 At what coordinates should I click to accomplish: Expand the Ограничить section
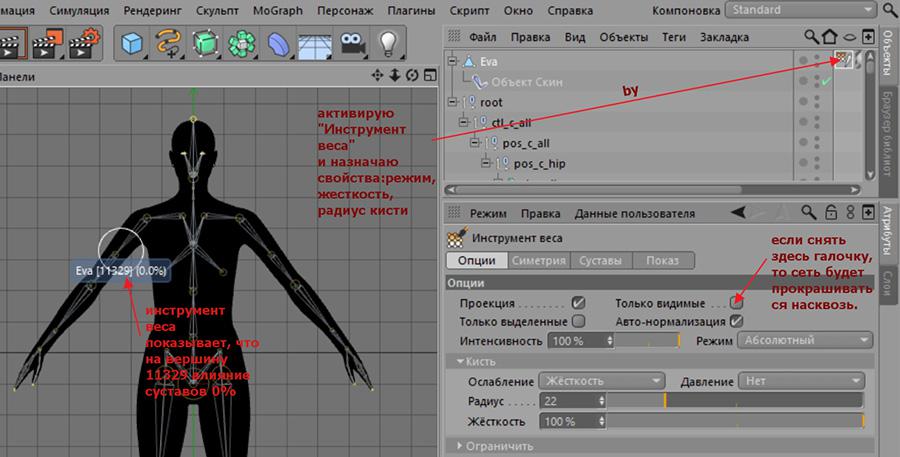461,446
